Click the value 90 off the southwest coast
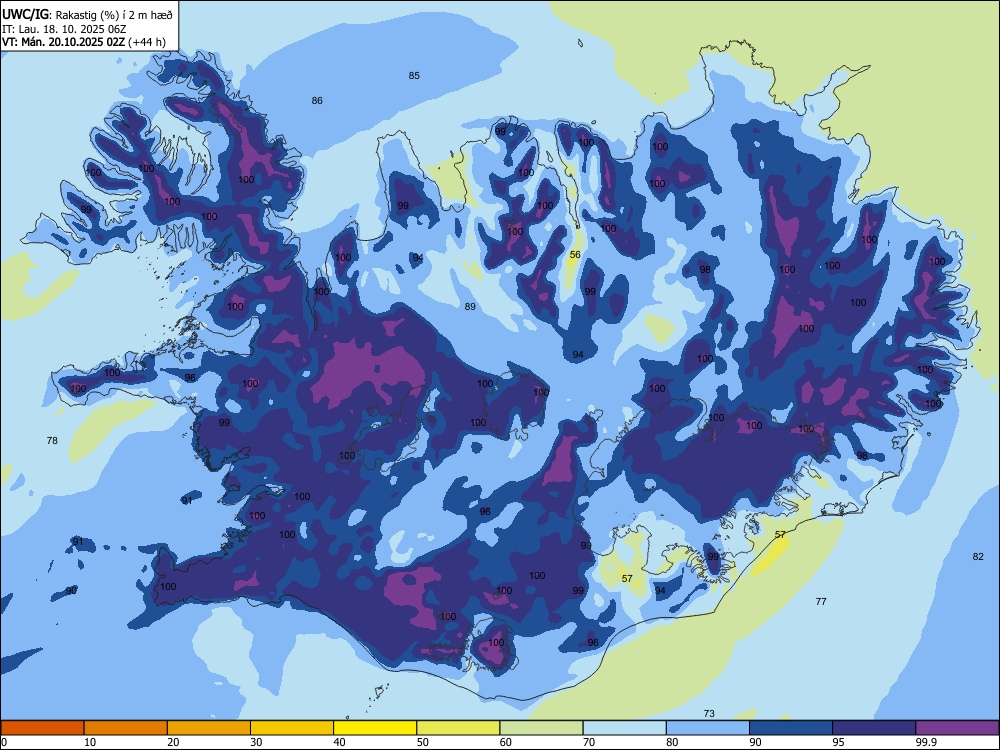 click(x=71, y=591)
